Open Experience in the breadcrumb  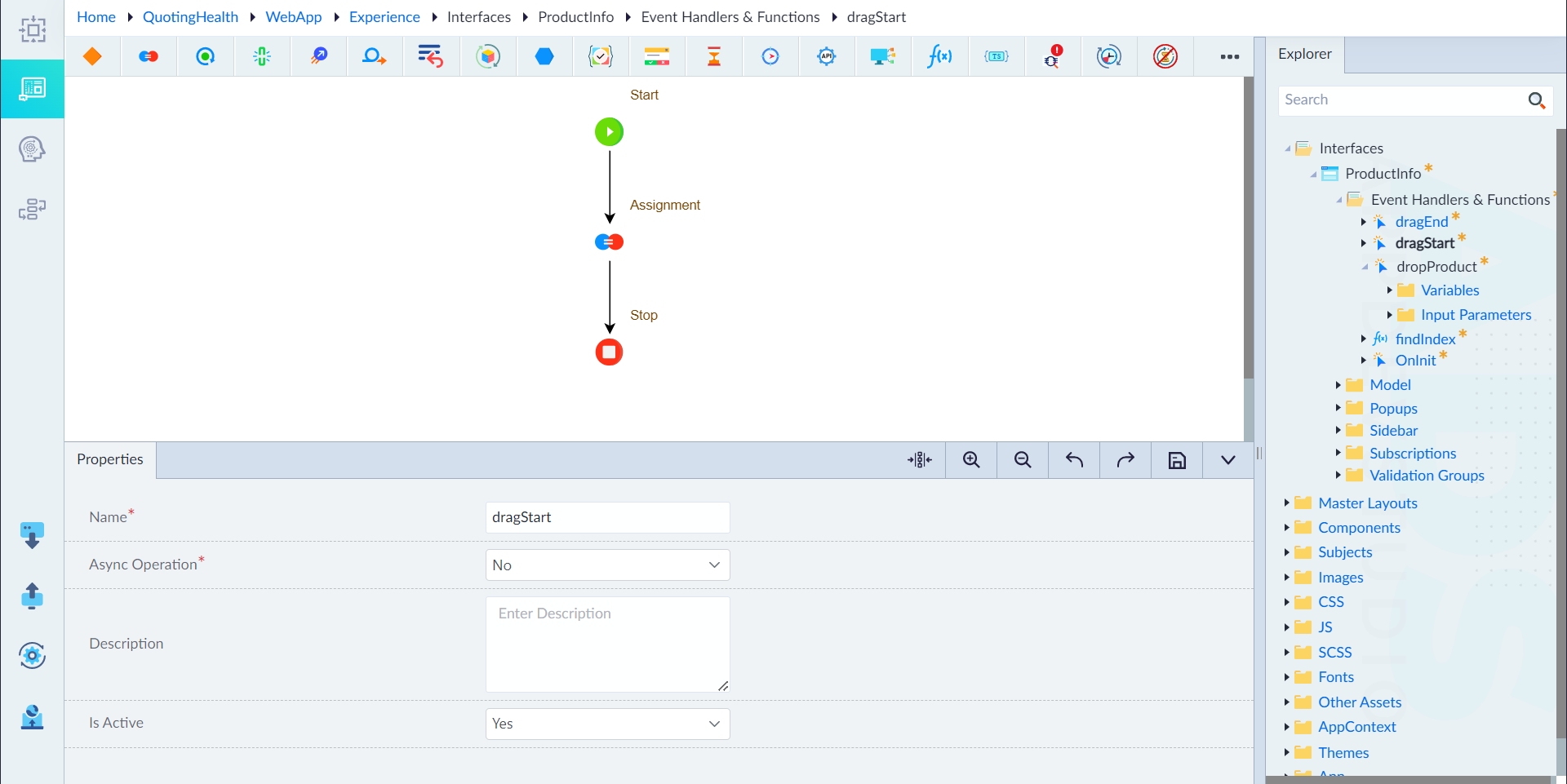[384, 17]
